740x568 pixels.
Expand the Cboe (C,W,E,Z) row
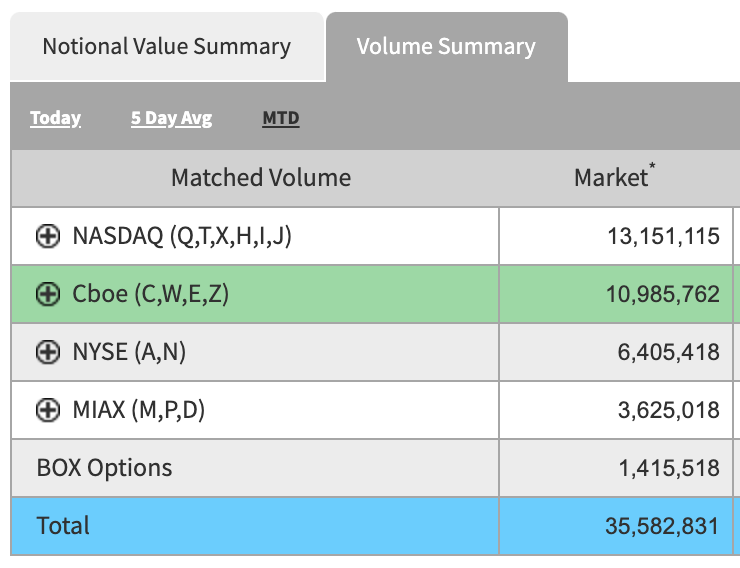pyautogui.click(x=48, y=294)
